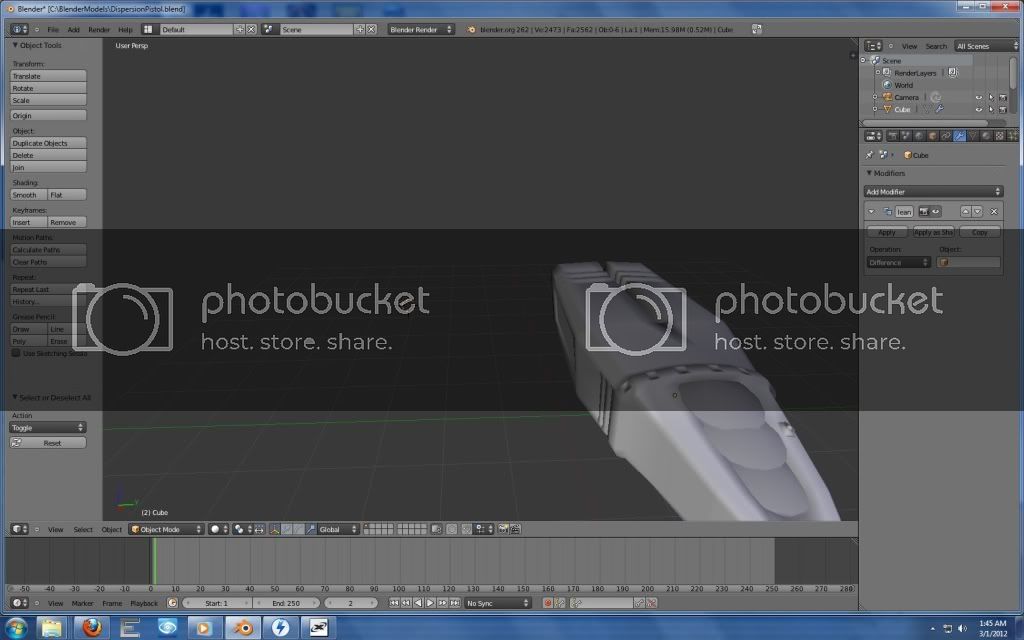Remove the boolean modifier with X icon

(x=993, y=212)
